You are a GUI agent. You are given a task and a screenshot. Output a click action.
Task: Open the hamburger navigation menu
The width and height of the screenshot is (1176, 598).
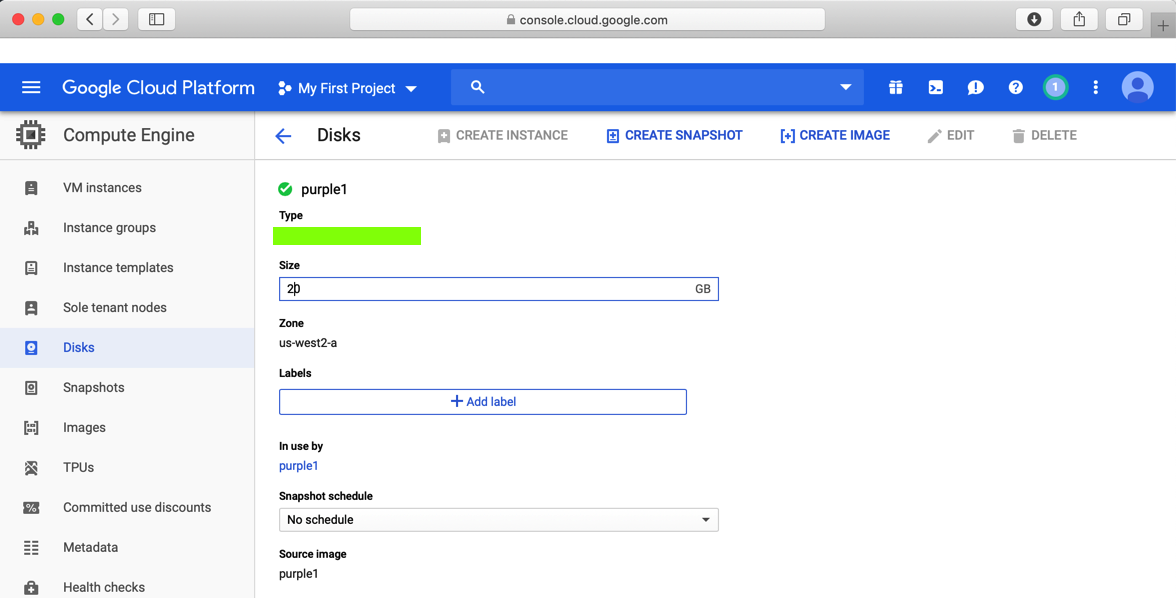(x=31, y=88)
